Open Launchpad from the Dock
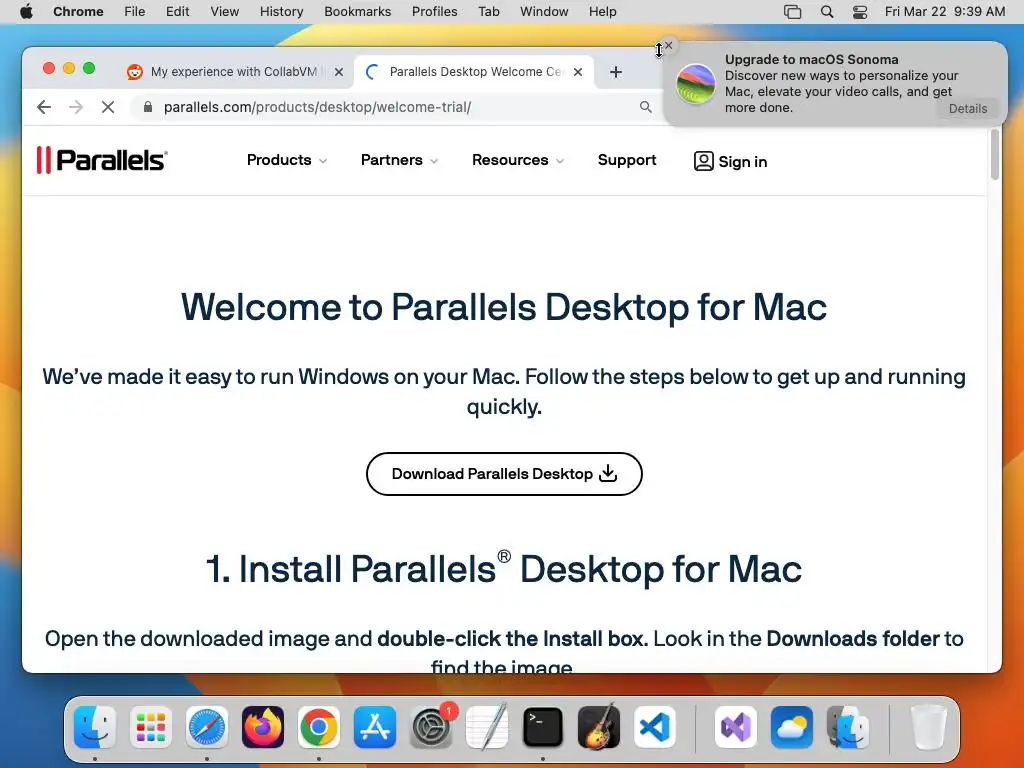 pos(151,727)
